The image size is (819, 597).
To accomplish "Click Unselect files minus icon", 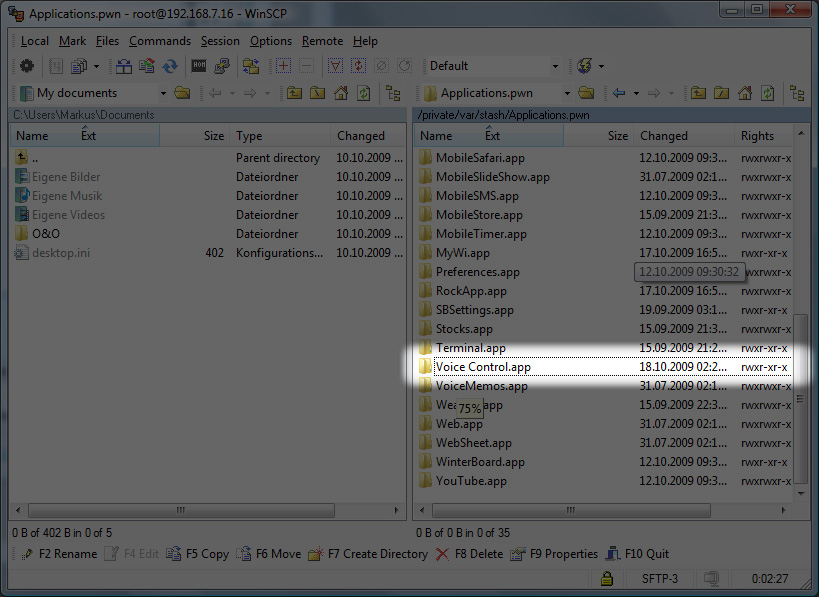I will pyautogui.click(x=307, y=66).
